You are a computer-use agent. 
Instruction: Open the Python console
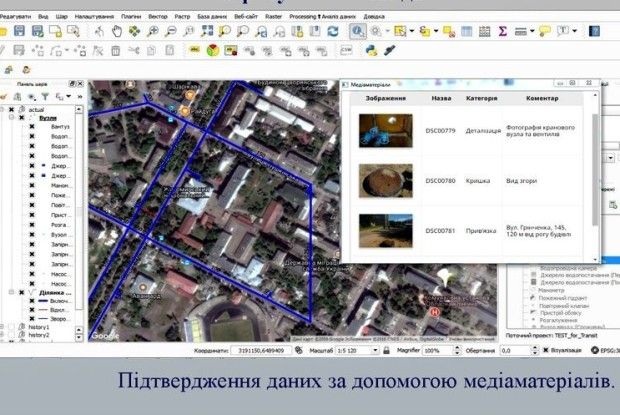371,50
